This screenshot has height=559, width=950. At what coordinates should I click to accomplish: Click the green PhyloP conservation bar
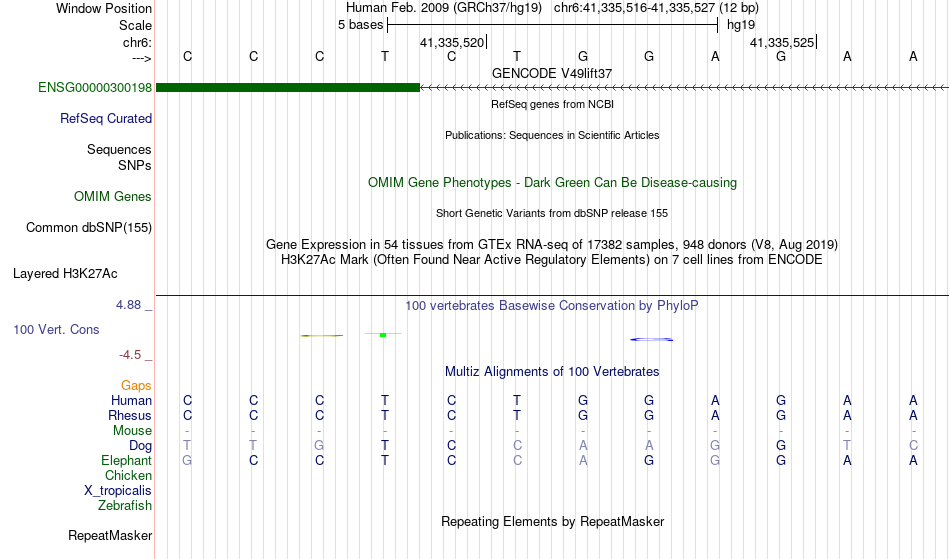[x=383, y=334]
